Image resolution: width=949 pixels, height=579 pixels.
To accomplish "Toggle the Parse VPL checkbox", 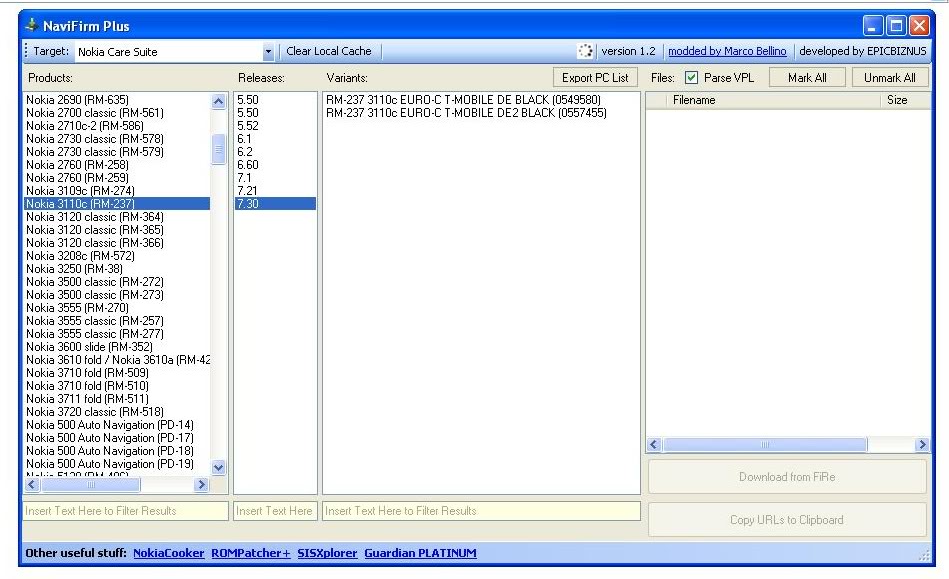I will 691,77.
